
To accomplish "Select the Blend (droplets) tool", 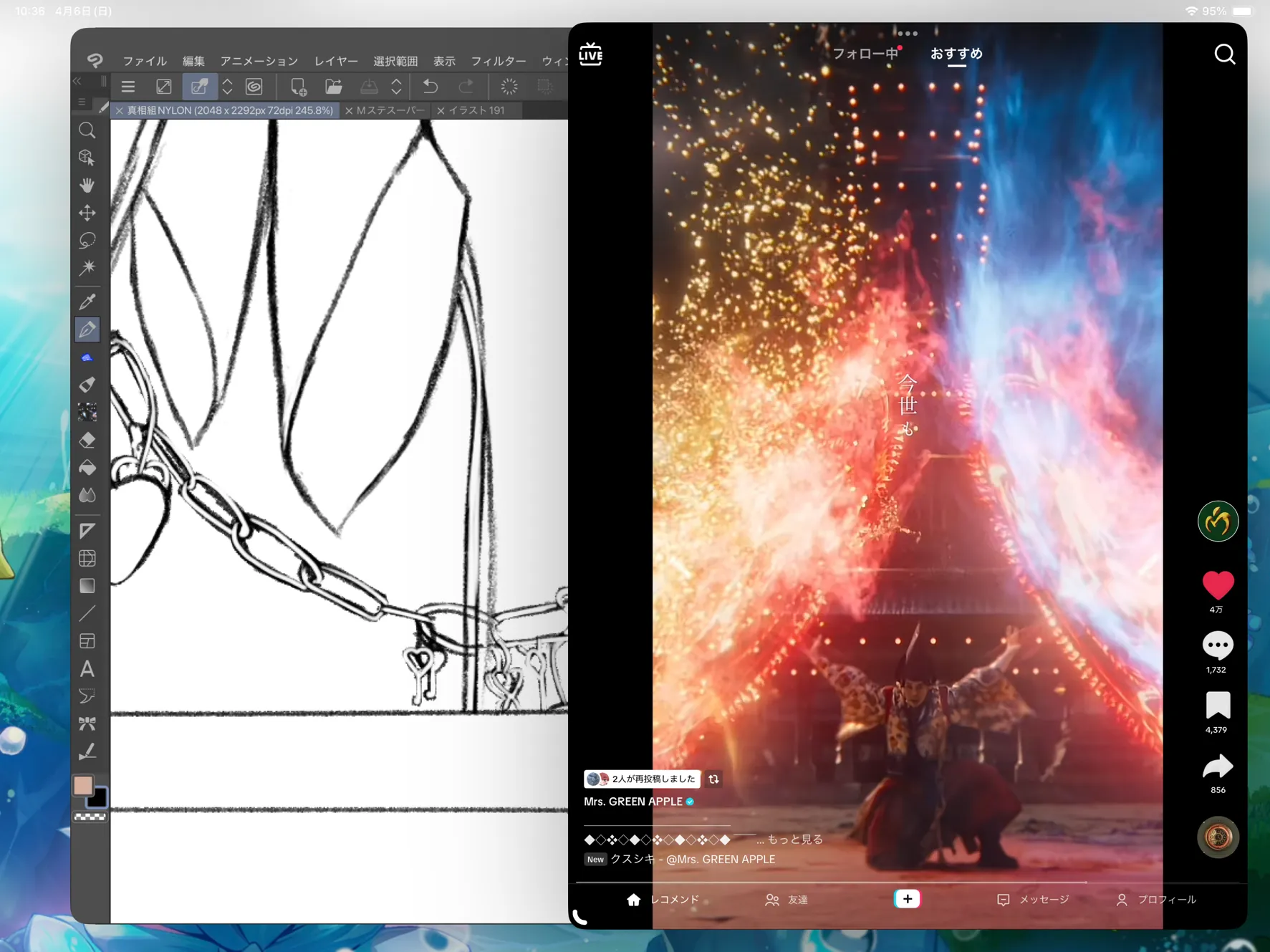I will click(87, 495).
